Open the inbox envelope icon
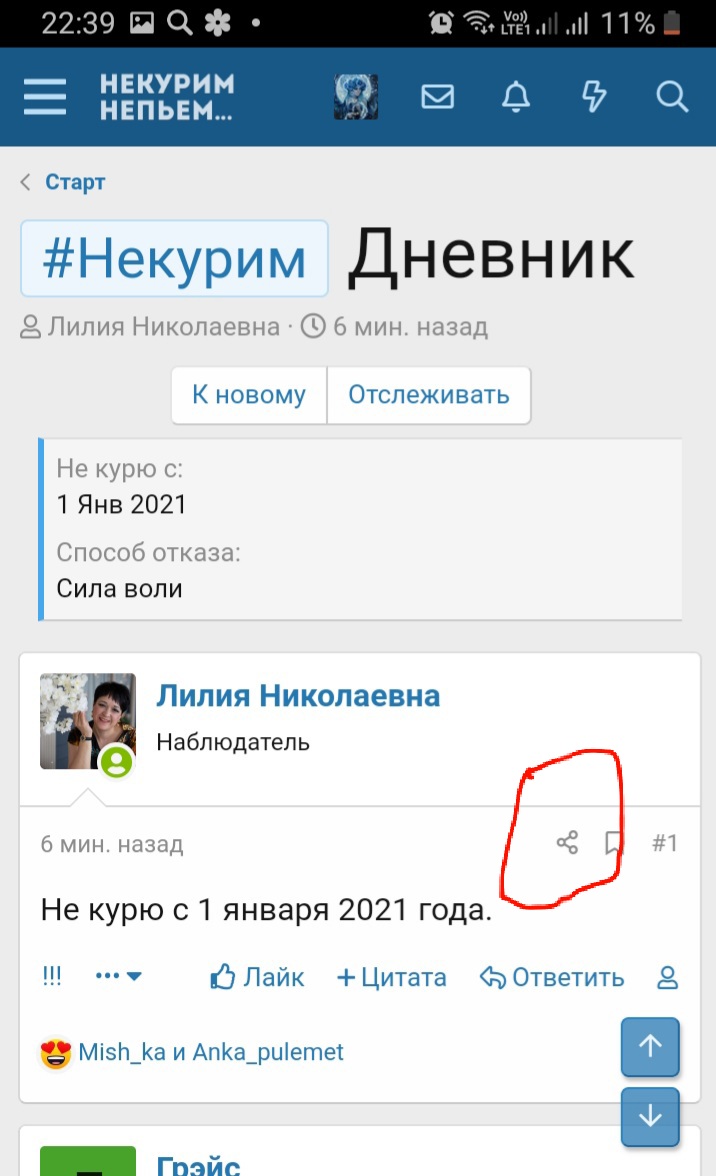 (x=438, y=97)
